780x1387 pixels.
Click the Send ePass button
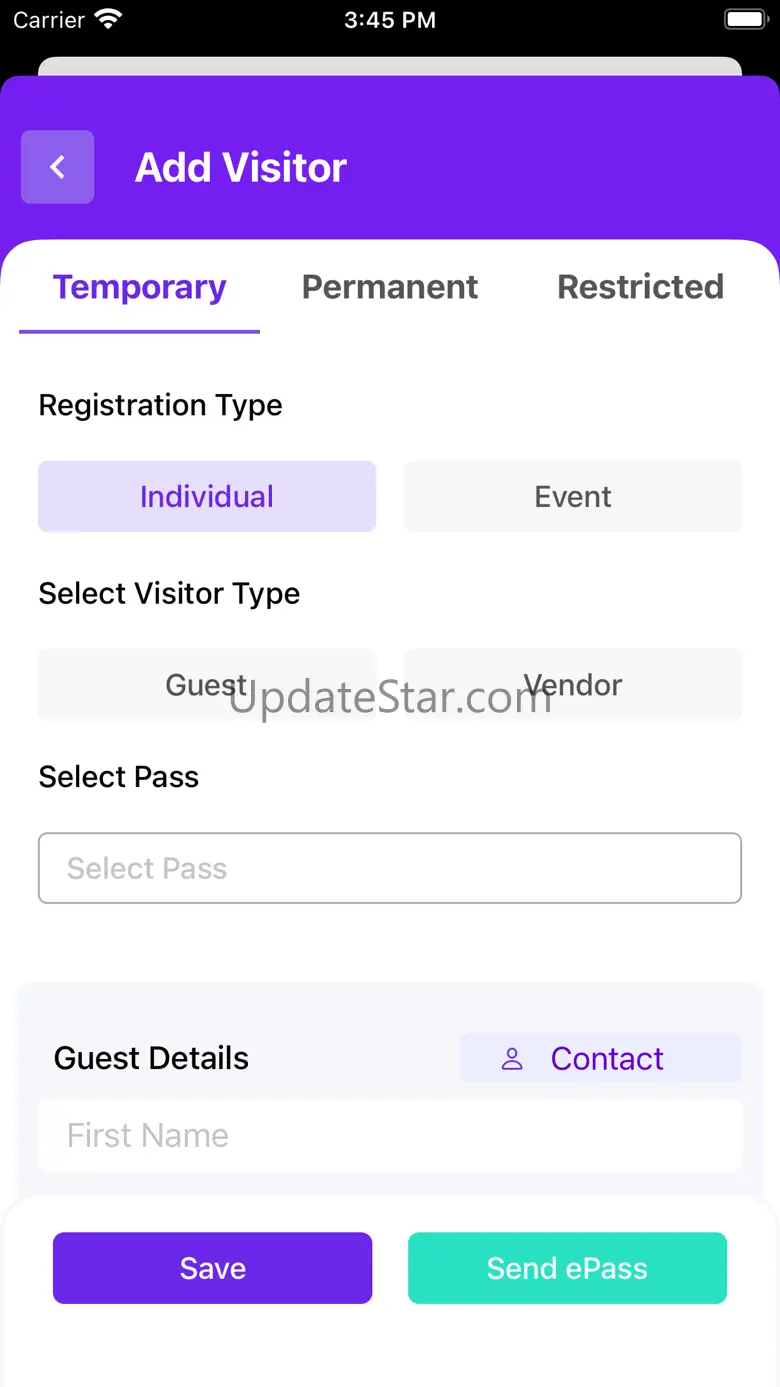click(567, 1268)
